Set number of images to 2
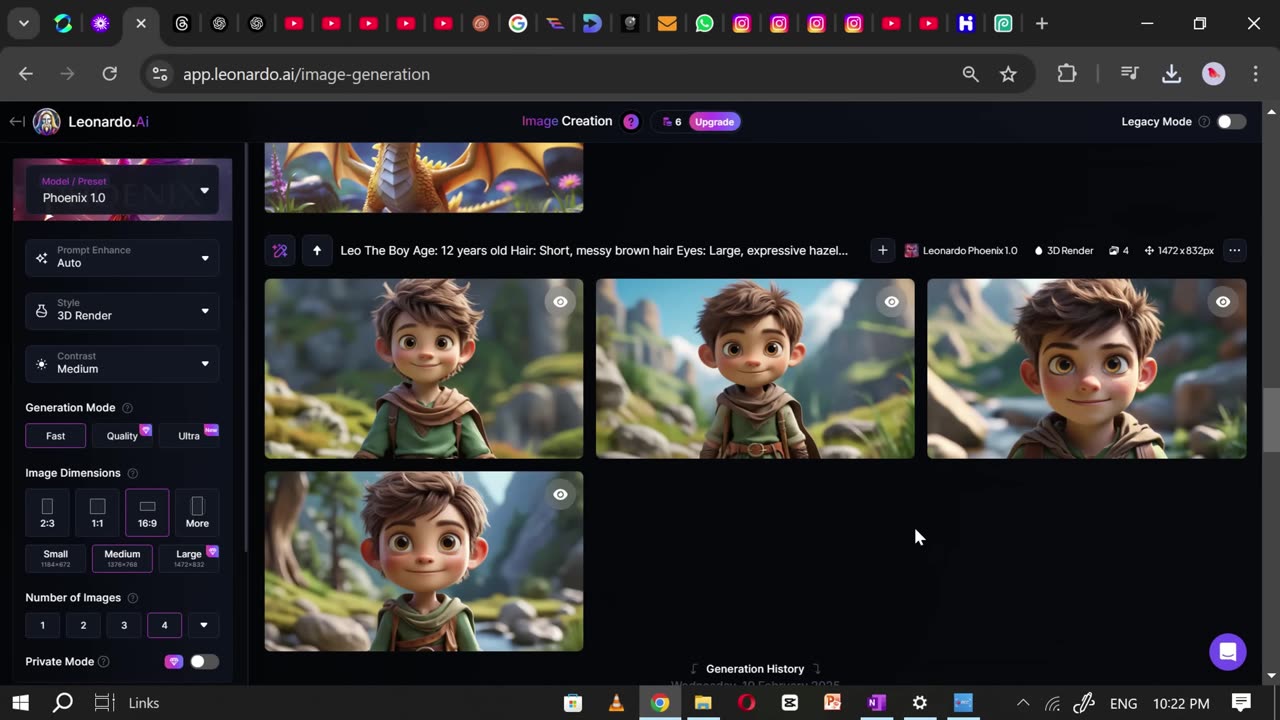This screenshot has height=720, width=1280. 83,625
